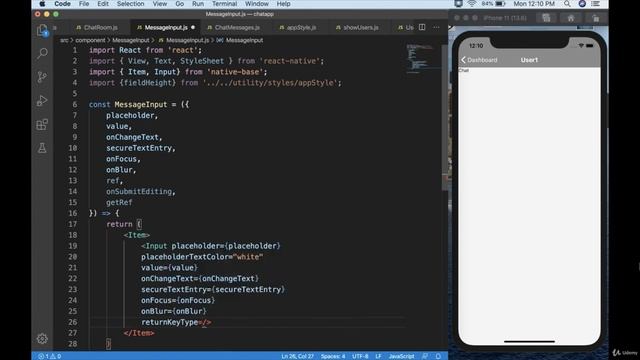Viewport: 640px width, 360px height.
Task: Click the MessageInput folder breadcrumb
Action: [131, 40]
